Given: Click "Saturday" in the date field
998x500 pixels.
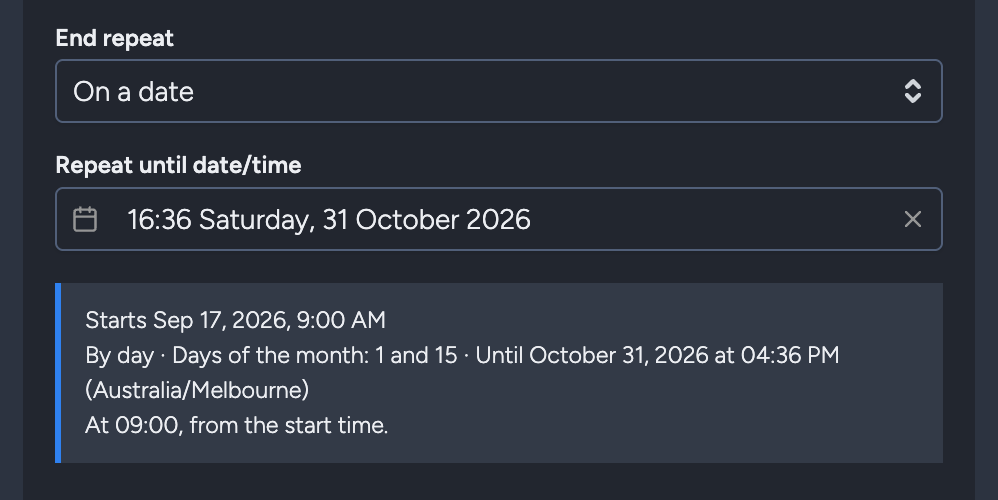Looking at the screenshot, I should [257, 220].
